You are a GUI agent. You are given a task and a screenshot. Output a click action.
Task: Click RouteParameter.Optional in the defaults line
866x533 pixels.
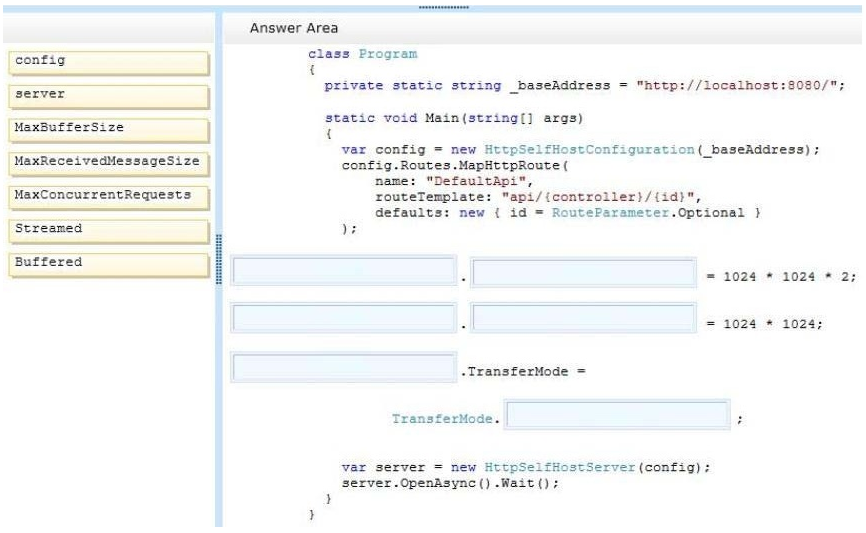648,213
